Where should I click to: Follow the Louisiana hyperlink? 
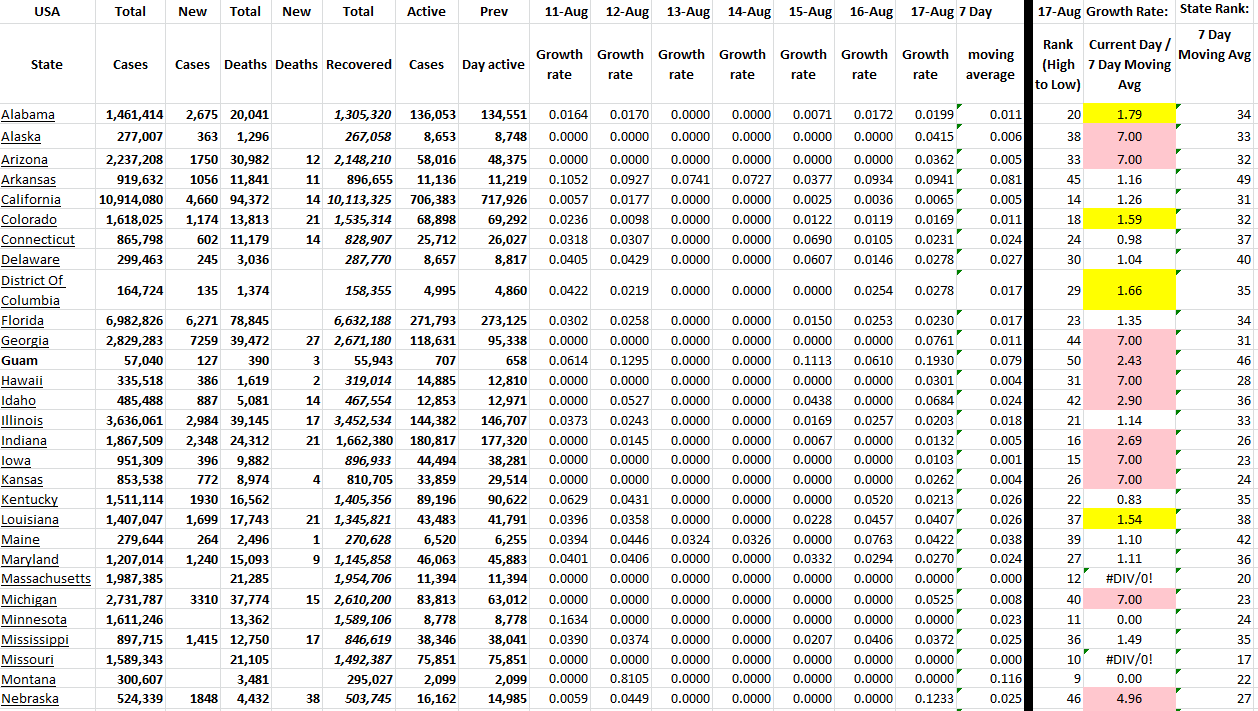[30, 520]
